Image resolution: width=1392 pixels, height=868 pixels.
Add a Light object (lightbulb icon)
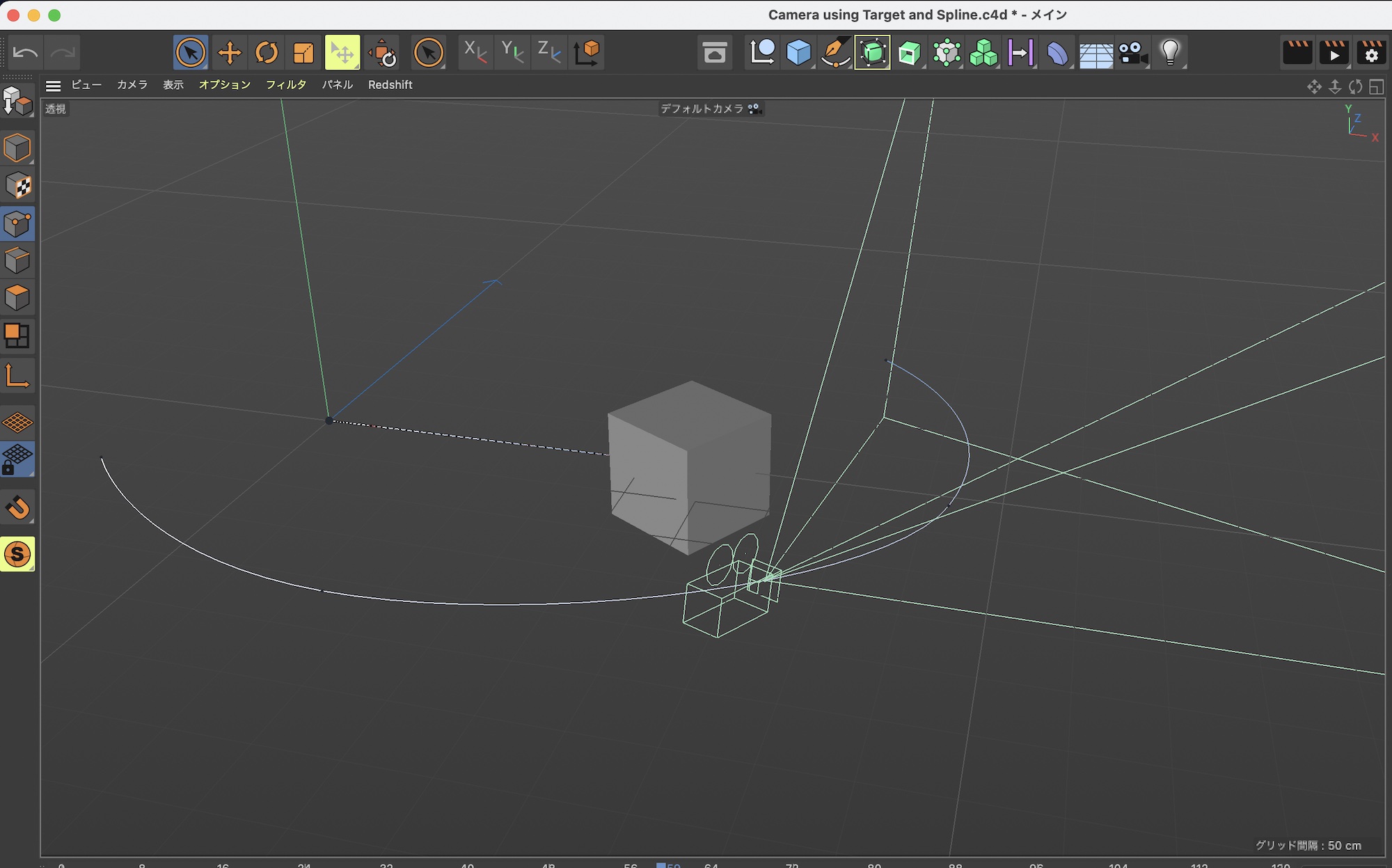[1170, 53]
